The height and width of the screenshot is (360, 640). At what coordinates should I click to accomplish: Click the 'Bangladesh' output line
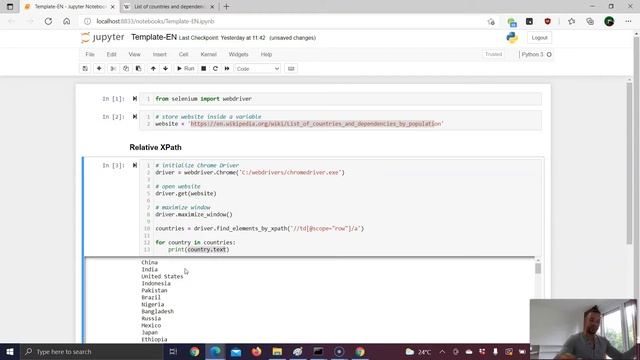coord(158,311)
